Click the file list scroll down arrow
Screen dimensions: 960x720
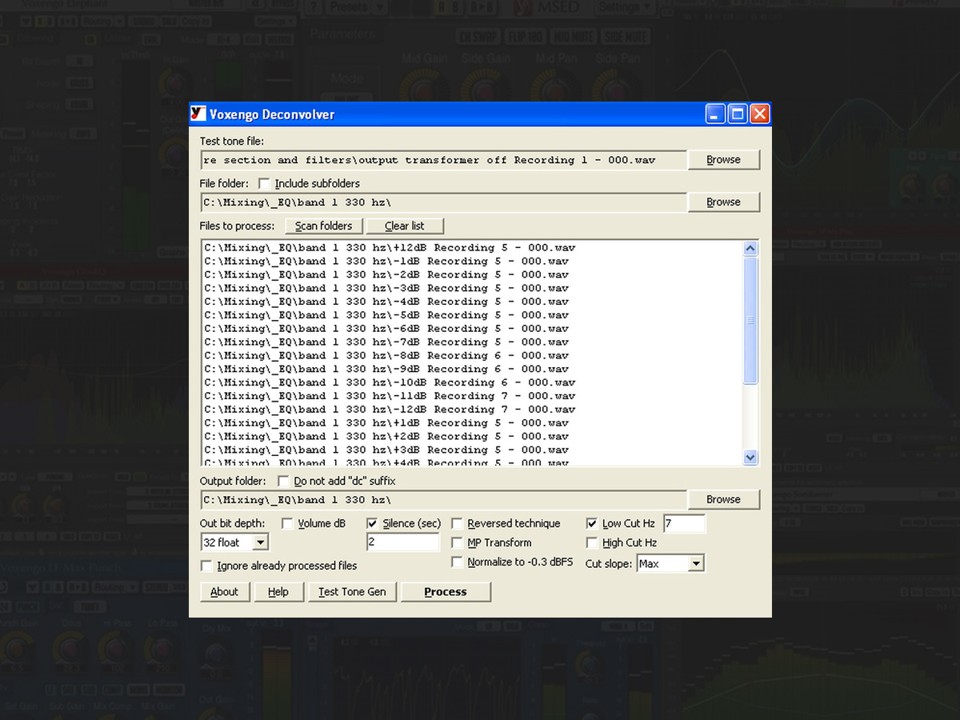(750, 457)
